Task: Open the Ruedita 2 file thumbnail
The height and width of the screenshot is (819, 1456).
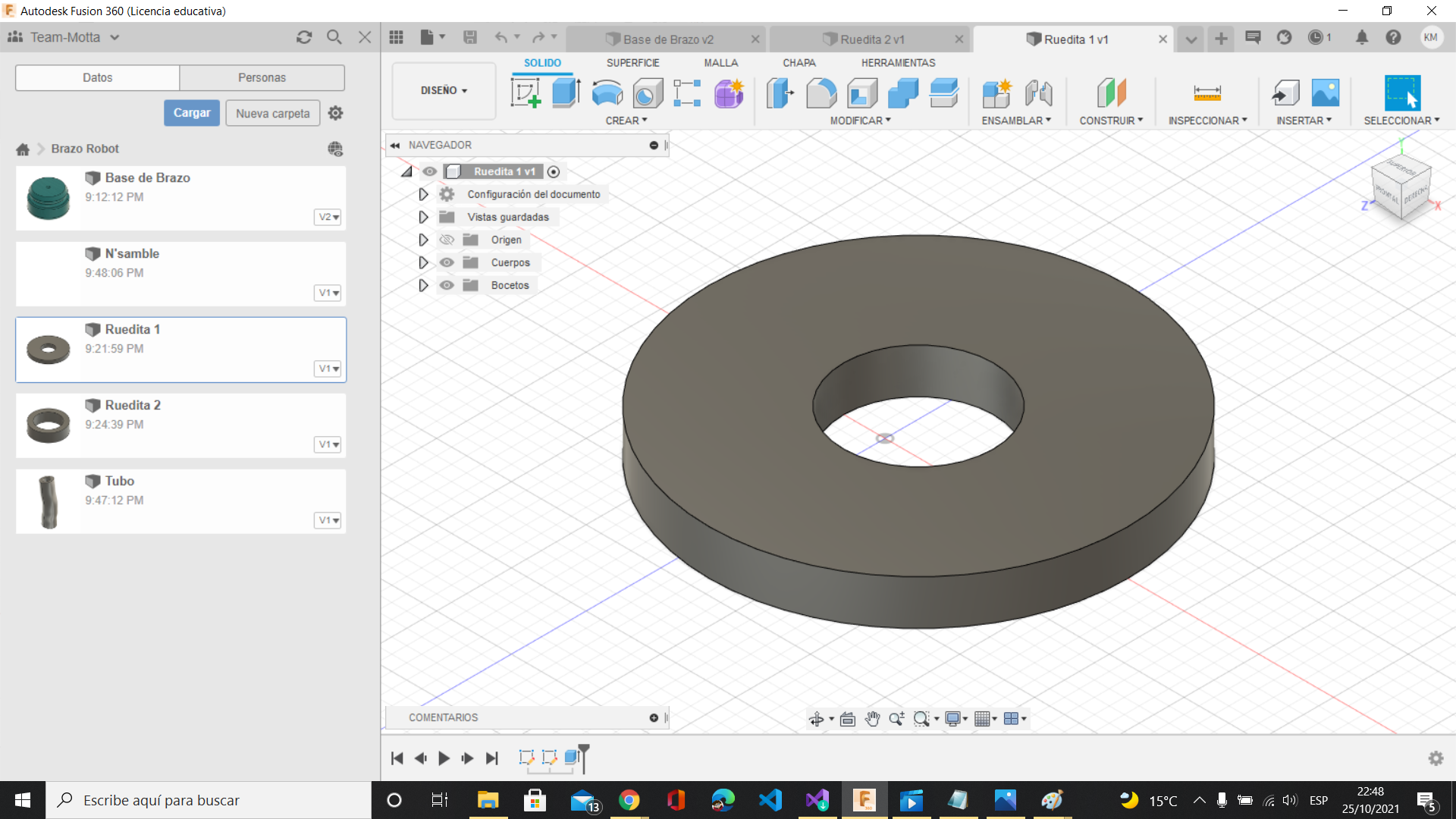Action: tap(48, 425)
